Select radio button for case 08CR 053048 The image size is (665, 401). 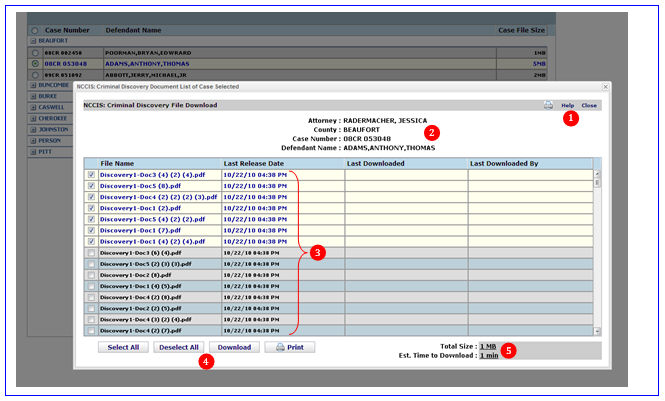[x=35, y=64]
